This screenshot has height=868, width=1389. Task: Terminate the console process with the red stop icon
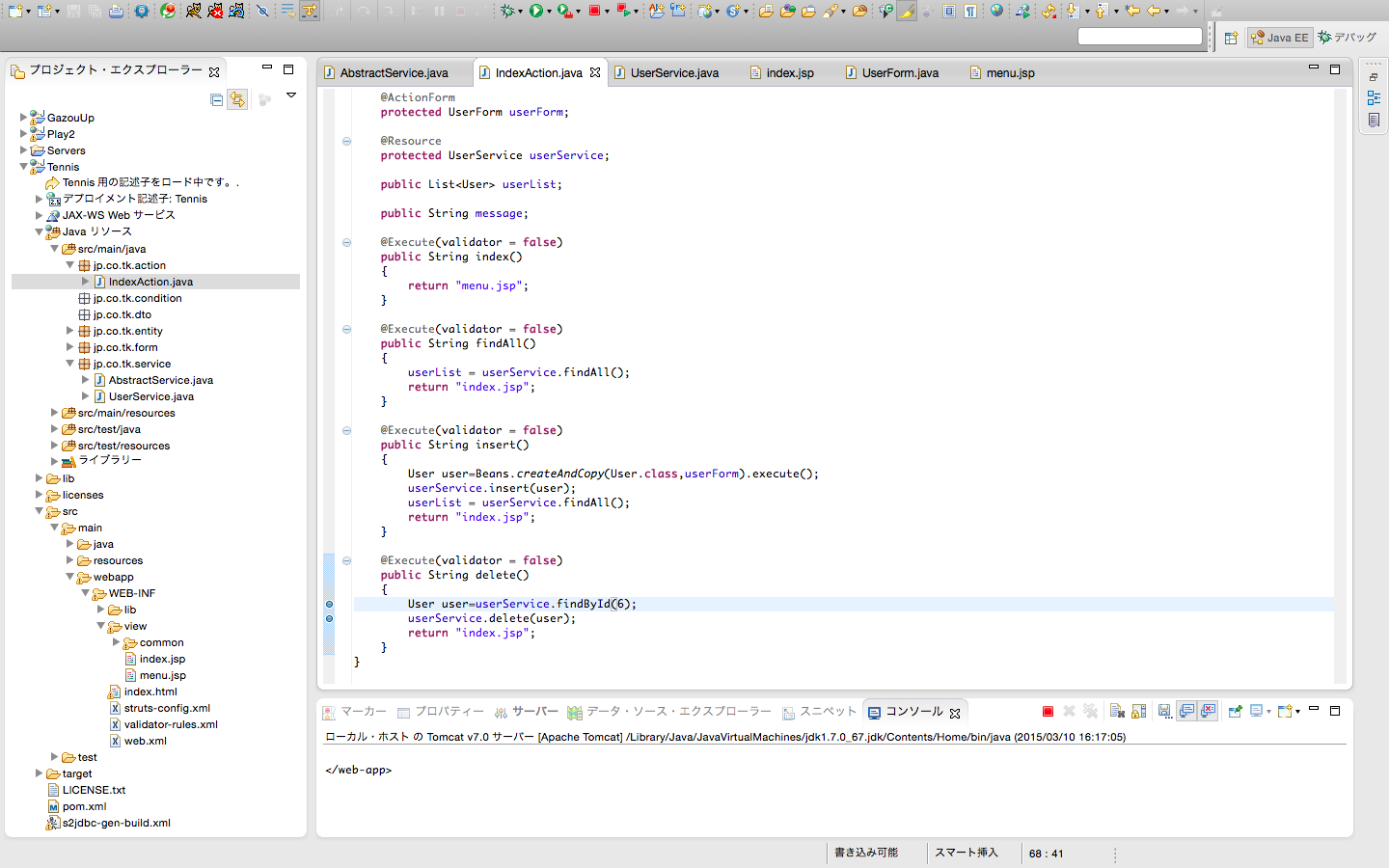point(1048,711)
